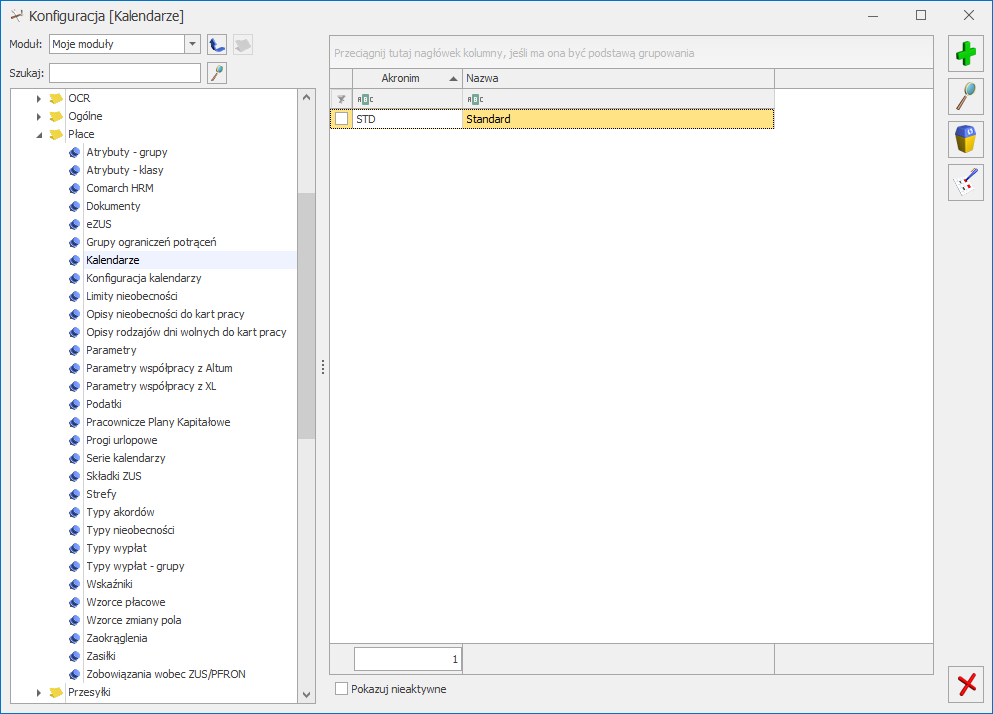Click into the Szukaj search field

point(125,73)
